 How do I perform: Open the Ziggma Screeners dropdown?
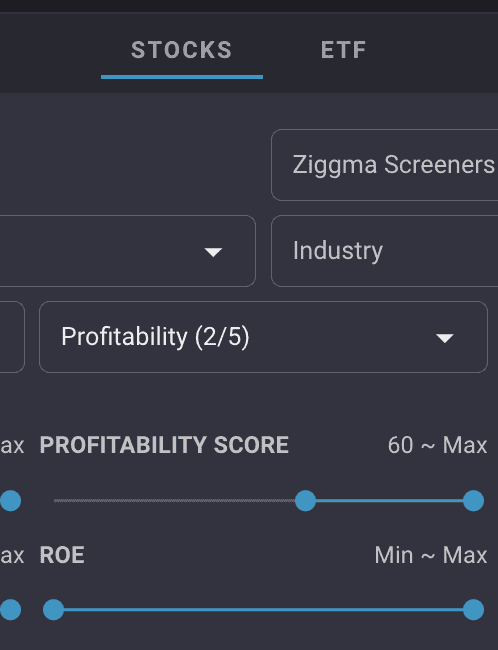tap(384, 165)
